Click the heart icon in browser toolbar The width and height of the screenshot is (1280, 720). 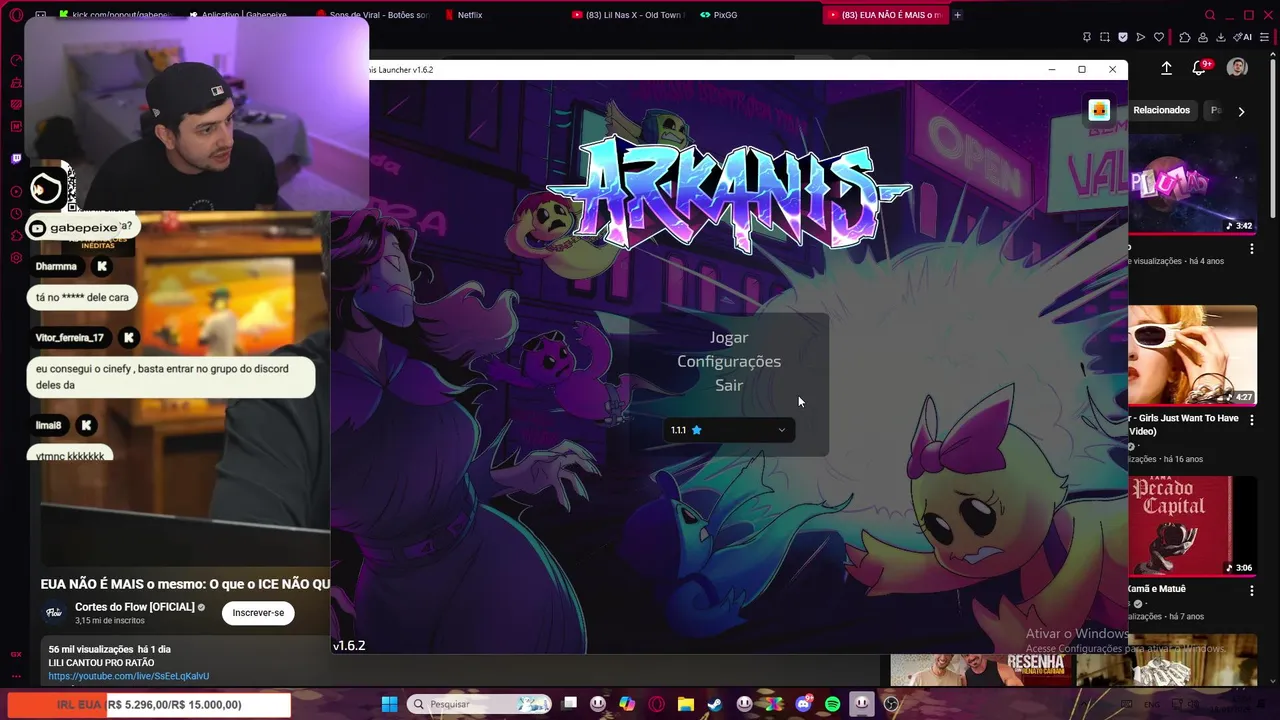click(1159, 37)
